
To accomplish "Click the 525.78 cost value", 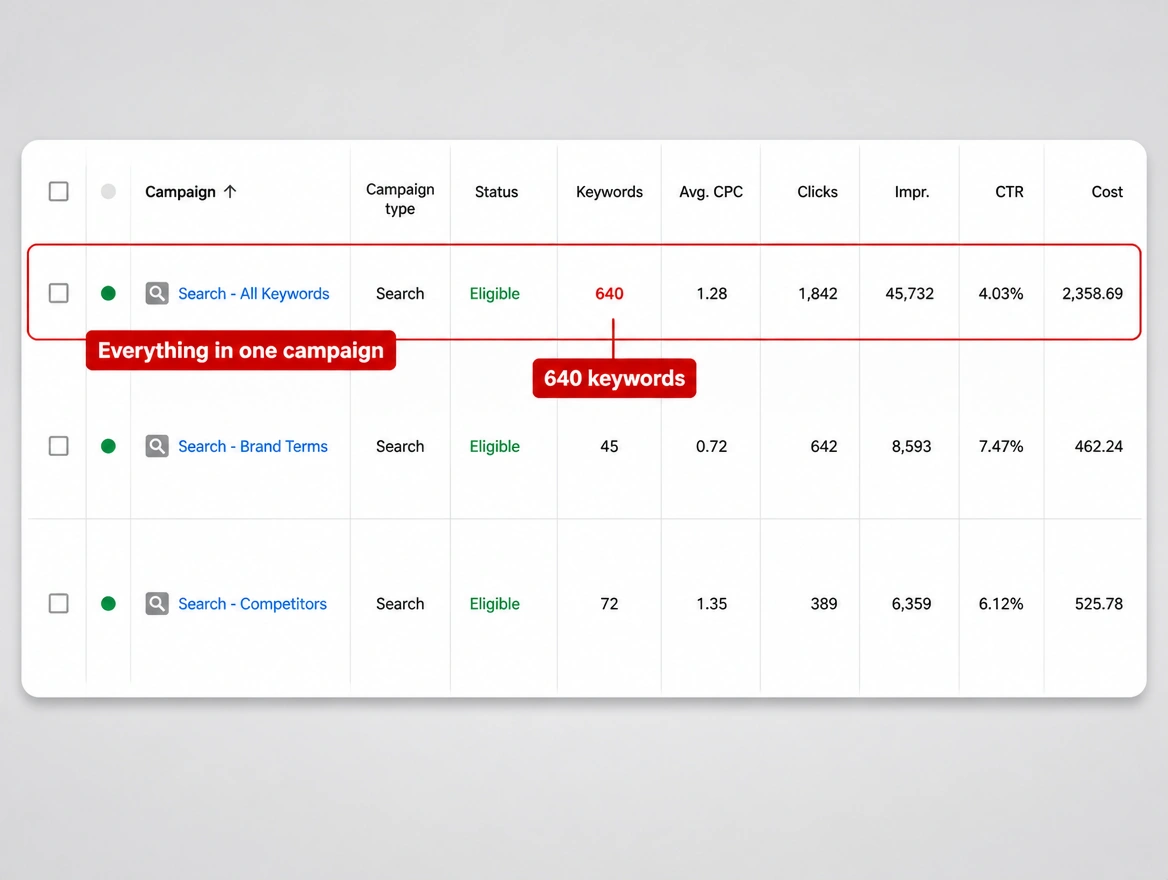I will 1099,604.
